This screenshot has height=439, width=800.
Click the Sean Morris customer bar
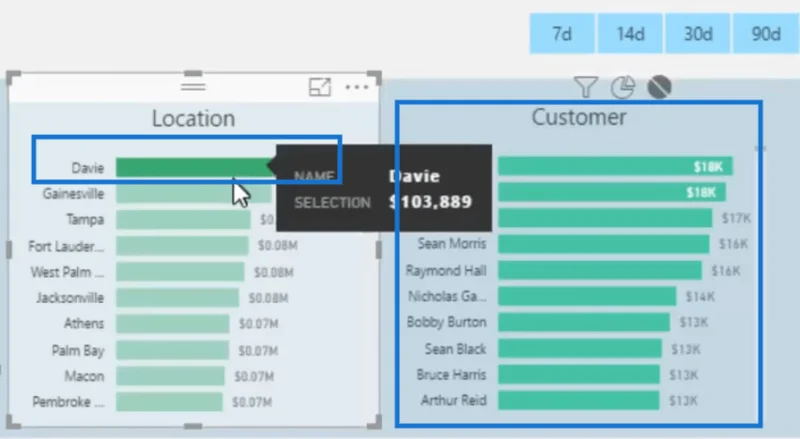604,244
